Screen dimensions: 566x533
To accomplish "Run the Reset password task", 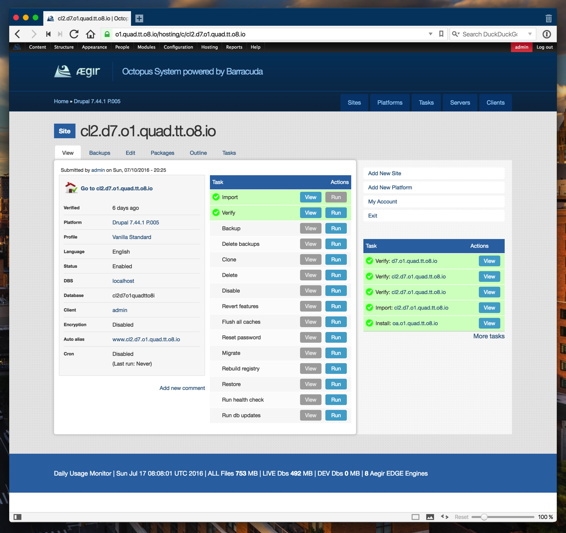I will point(336,337).
